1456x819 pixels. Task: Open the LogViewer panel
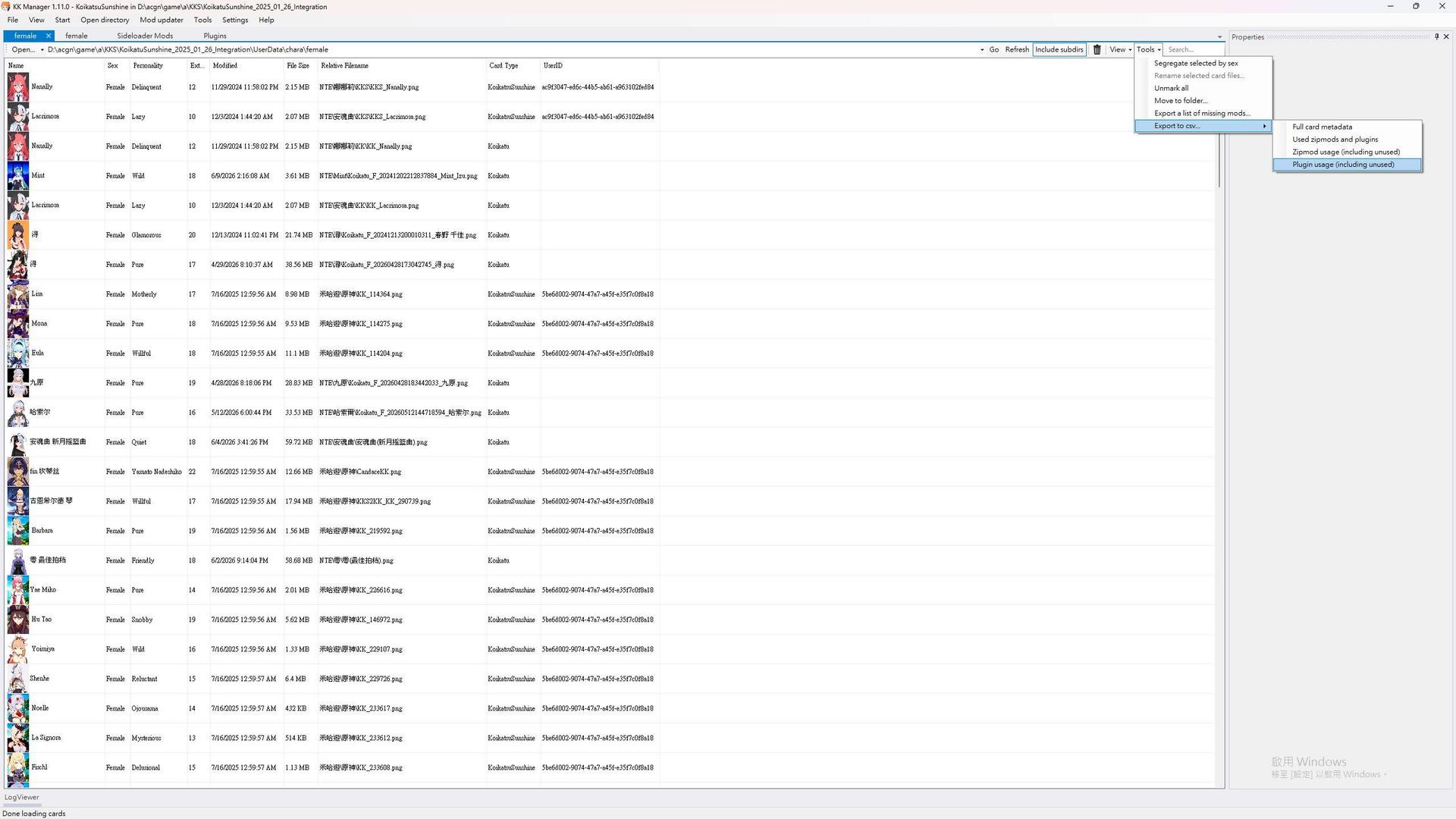point(21,797)
